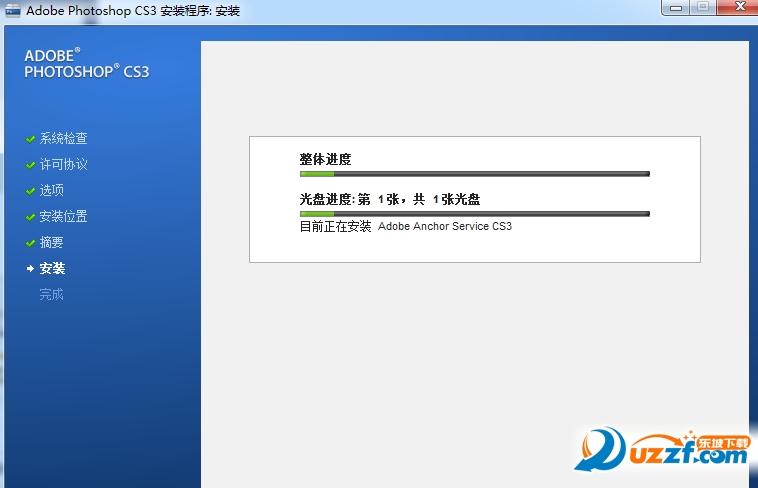Select the 许可协议 step
Image resolution: width=758 pixels, height=488 pixels.
point(63,164)
